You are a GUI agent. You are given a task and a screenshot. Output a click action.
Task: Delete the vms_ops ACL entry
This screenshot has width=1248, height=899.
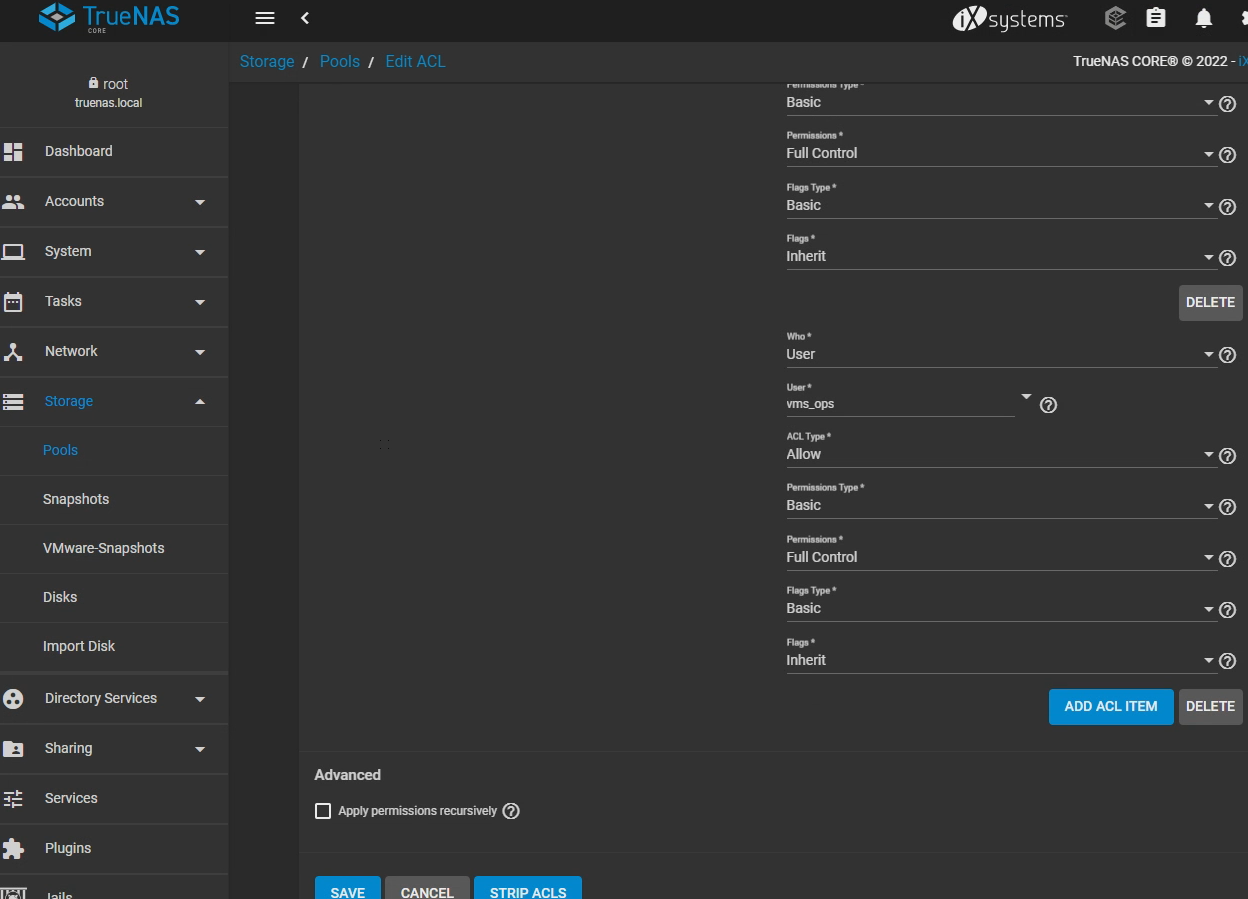point(1210,706)
